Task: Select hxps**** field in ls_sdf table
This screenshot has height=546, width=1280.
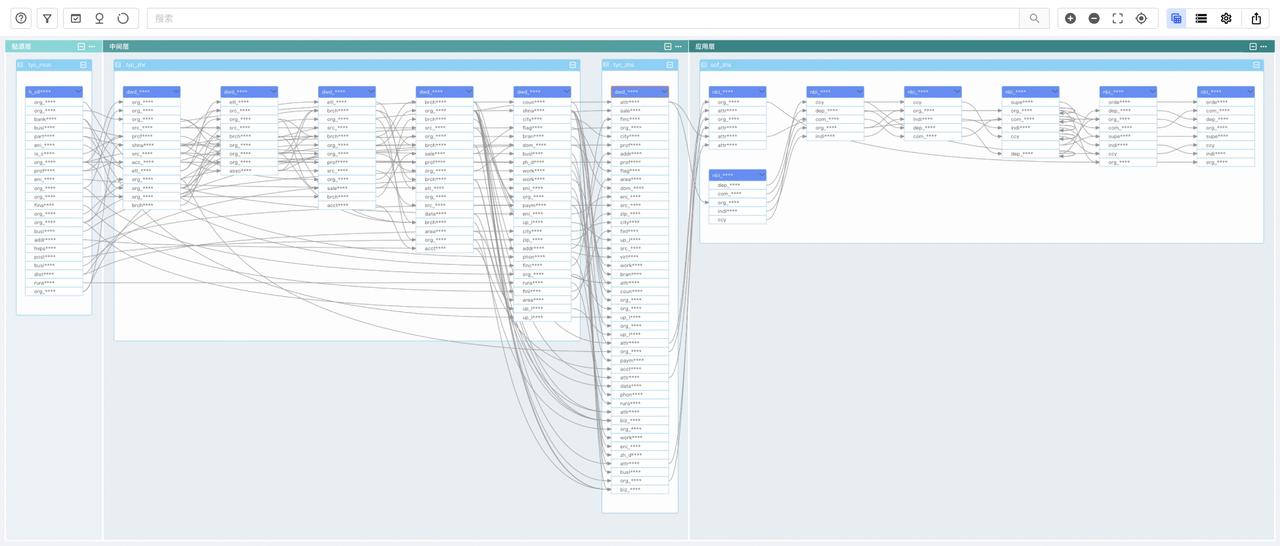Action: 54,248
